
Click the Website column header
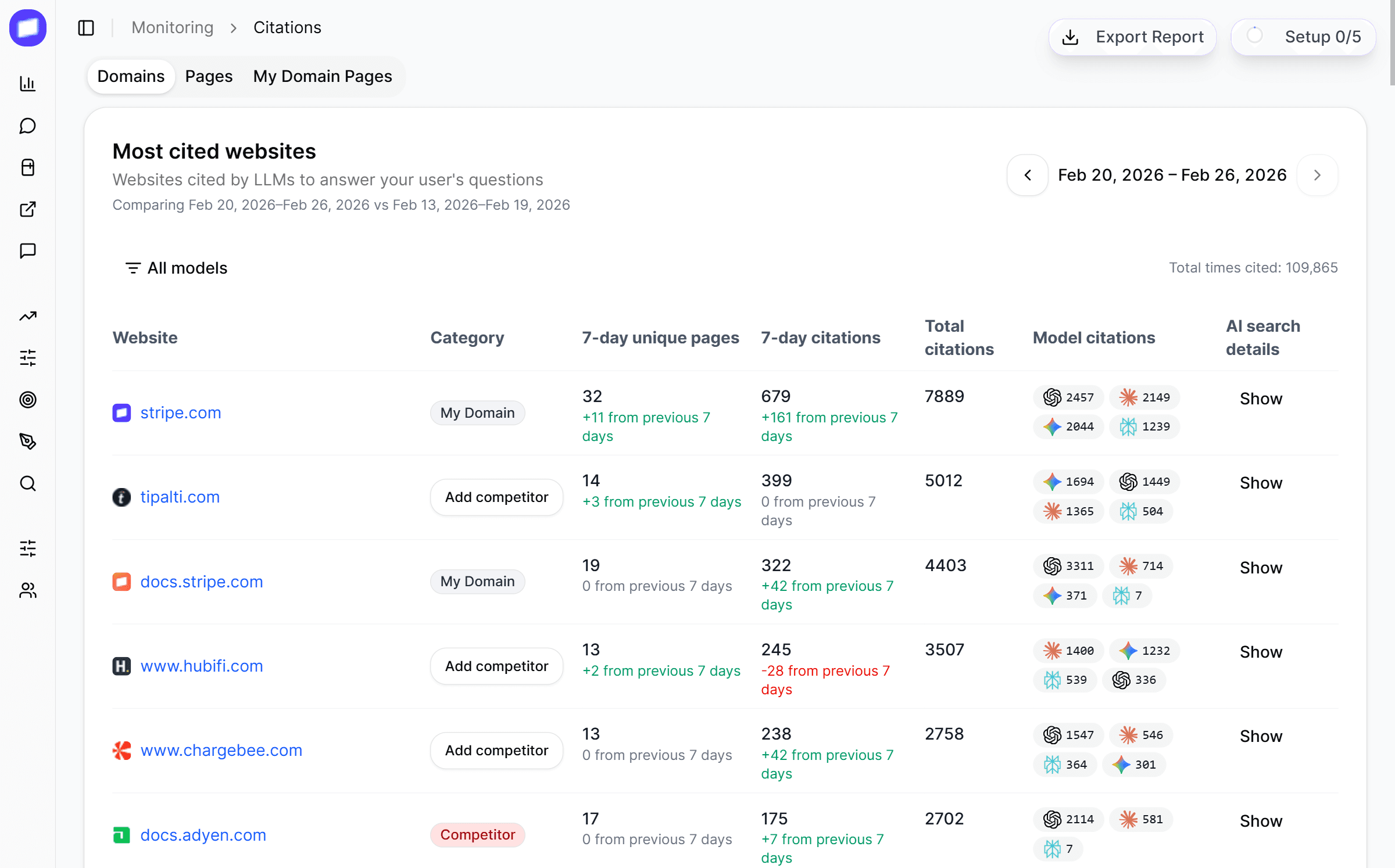pos(145,338)
